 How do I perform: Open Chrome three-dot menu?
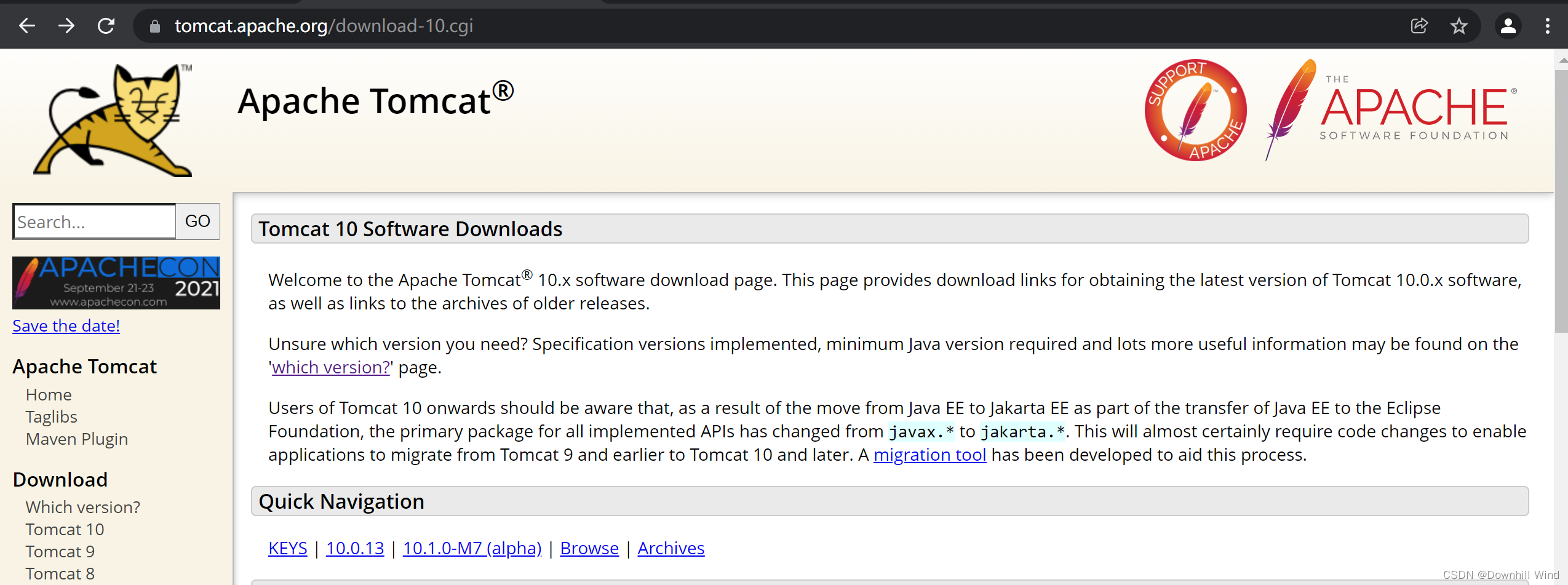(x=1548, y=26)
